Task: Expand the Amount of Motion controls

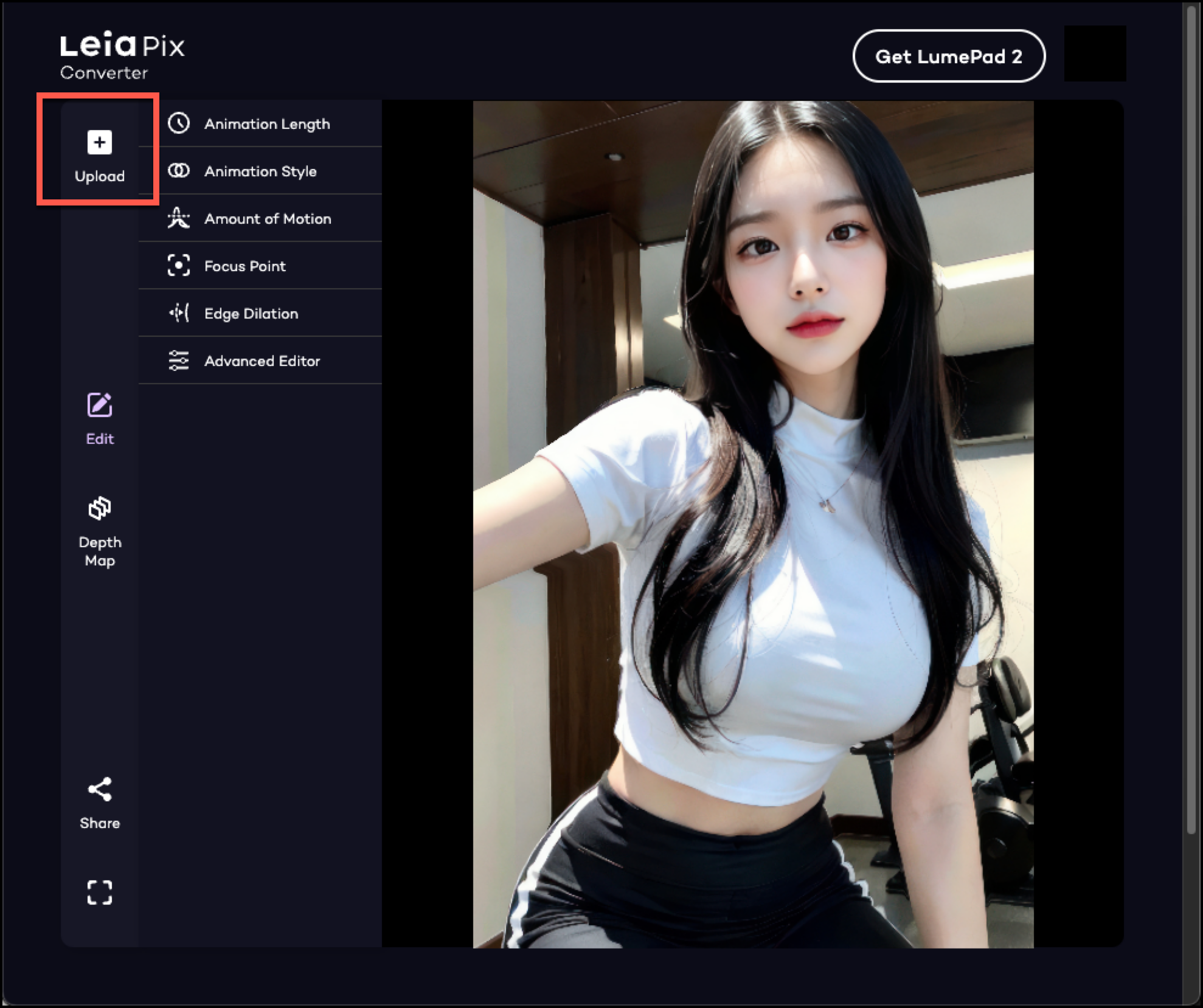Action: (x=268, y=218)
